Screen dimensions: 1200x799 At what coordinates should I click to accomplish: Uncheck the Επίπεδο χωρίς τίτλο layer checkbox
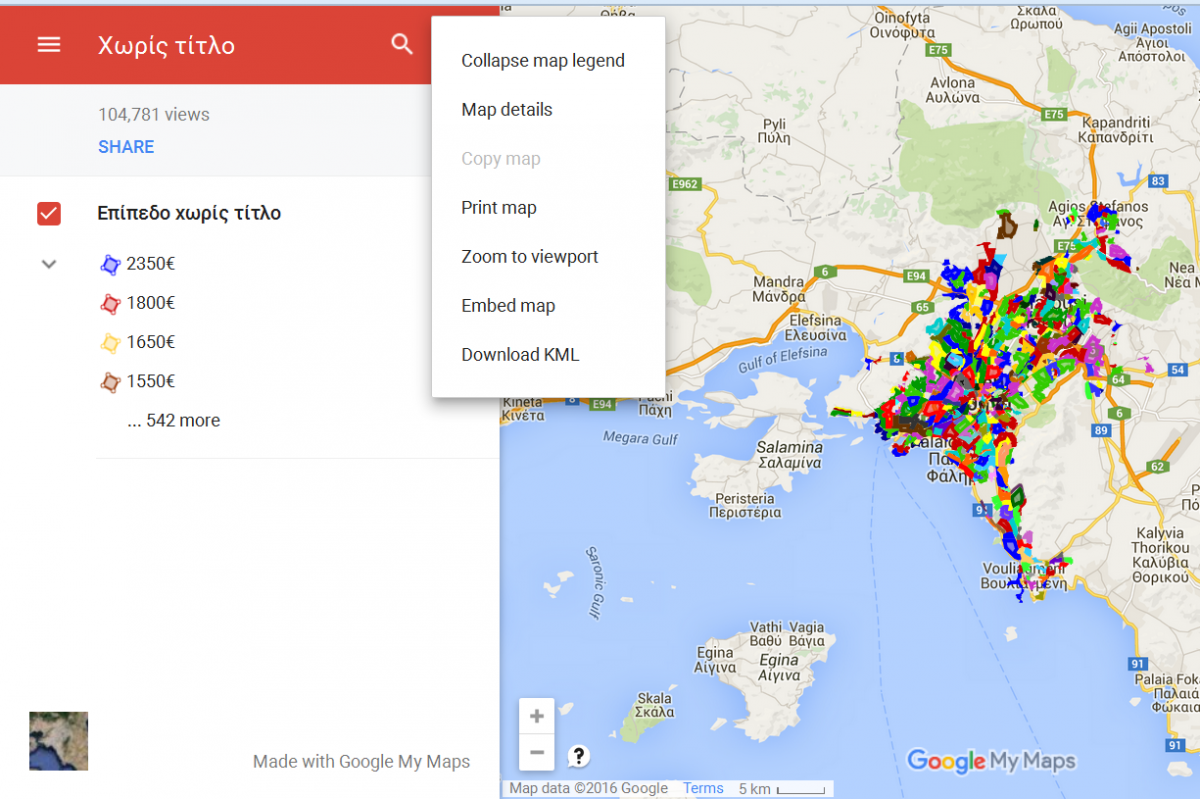point(49,213)
